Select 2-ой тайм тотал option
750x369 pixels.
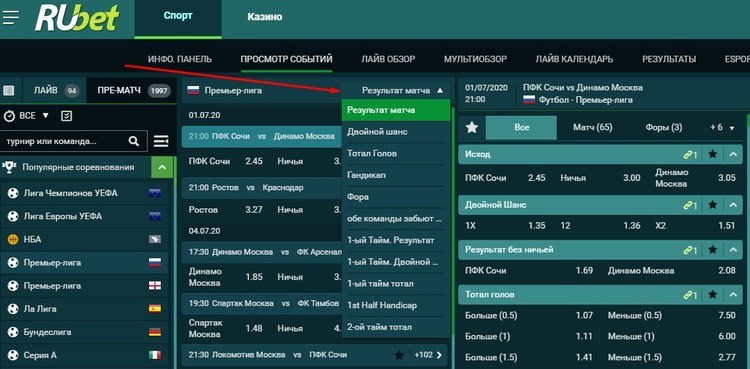pyautogui.click(x=396, y=327)
